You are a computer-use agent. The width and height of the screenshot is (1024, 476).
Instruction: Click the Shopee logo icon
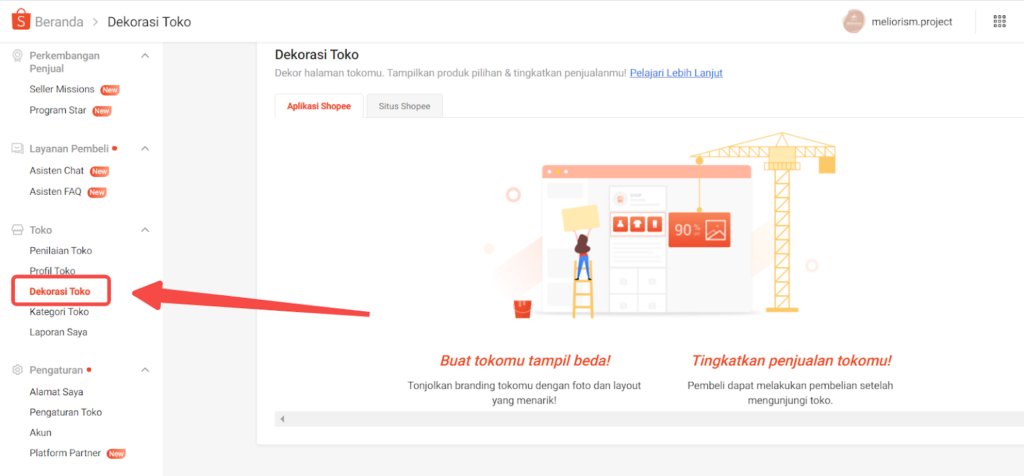21,20
